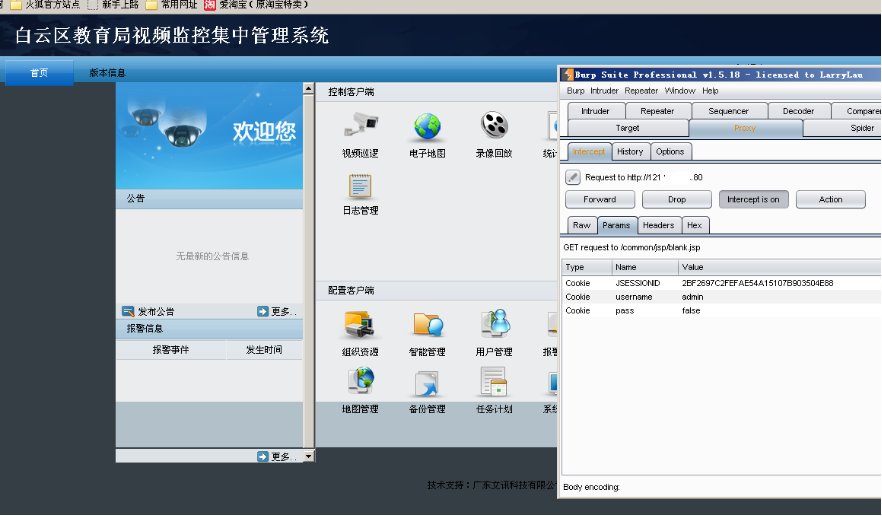Open the Intruder menu in Burp
882x516 pixels.
(x=604, y=91)
